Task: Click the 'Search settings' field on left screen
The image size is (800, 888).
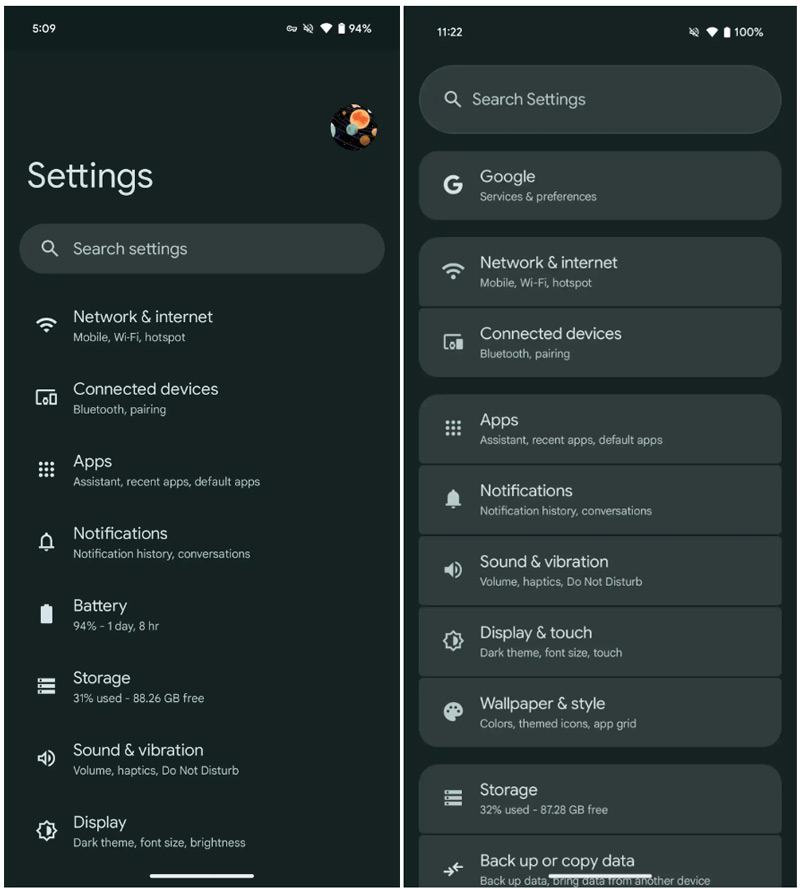Action: tap(202, 249)
